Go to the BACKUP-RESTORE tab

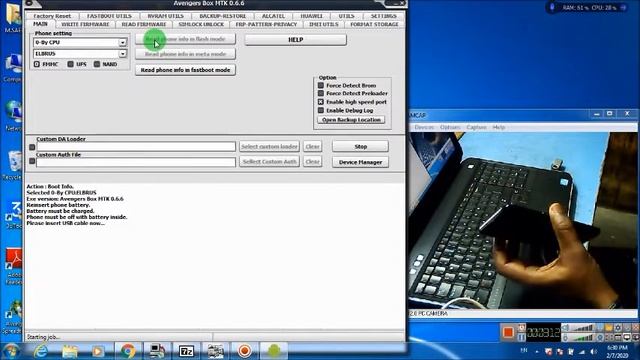pyautogui.click(x=222, y=16)
